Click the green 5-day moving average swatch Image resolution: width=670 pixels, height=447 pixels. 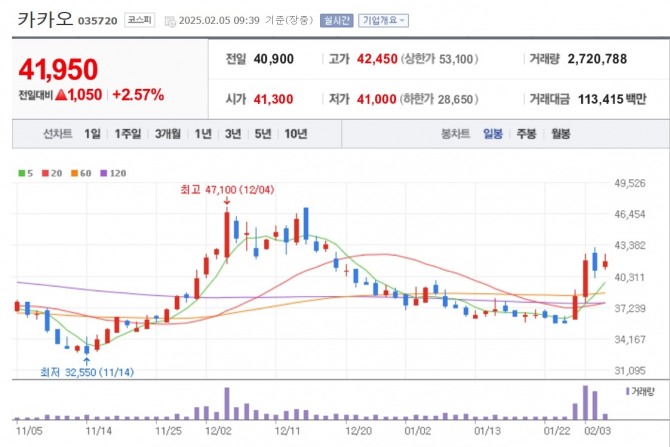(x=21, y=173)
